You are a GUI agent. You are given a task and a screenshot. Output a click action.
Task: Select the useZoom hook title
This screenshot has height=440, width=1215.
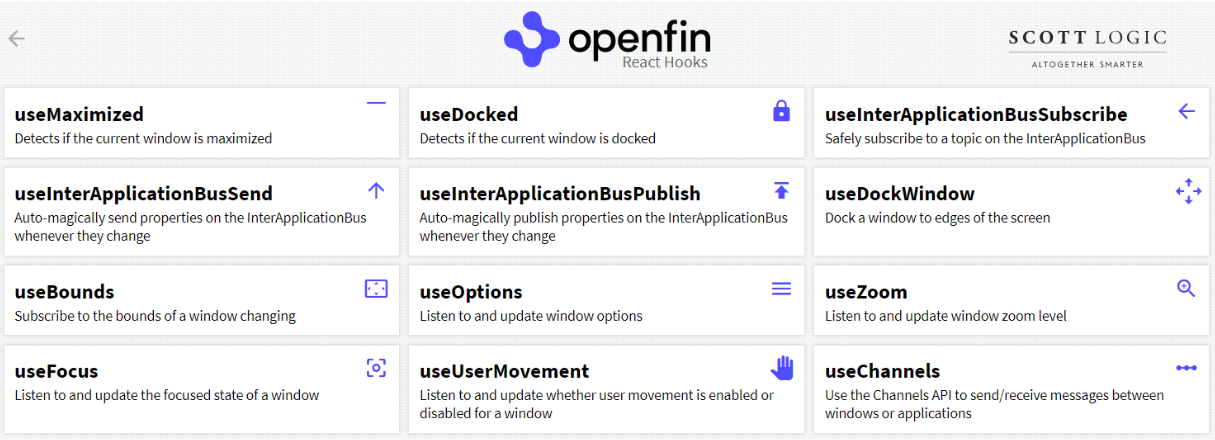(x=866, y=292)
